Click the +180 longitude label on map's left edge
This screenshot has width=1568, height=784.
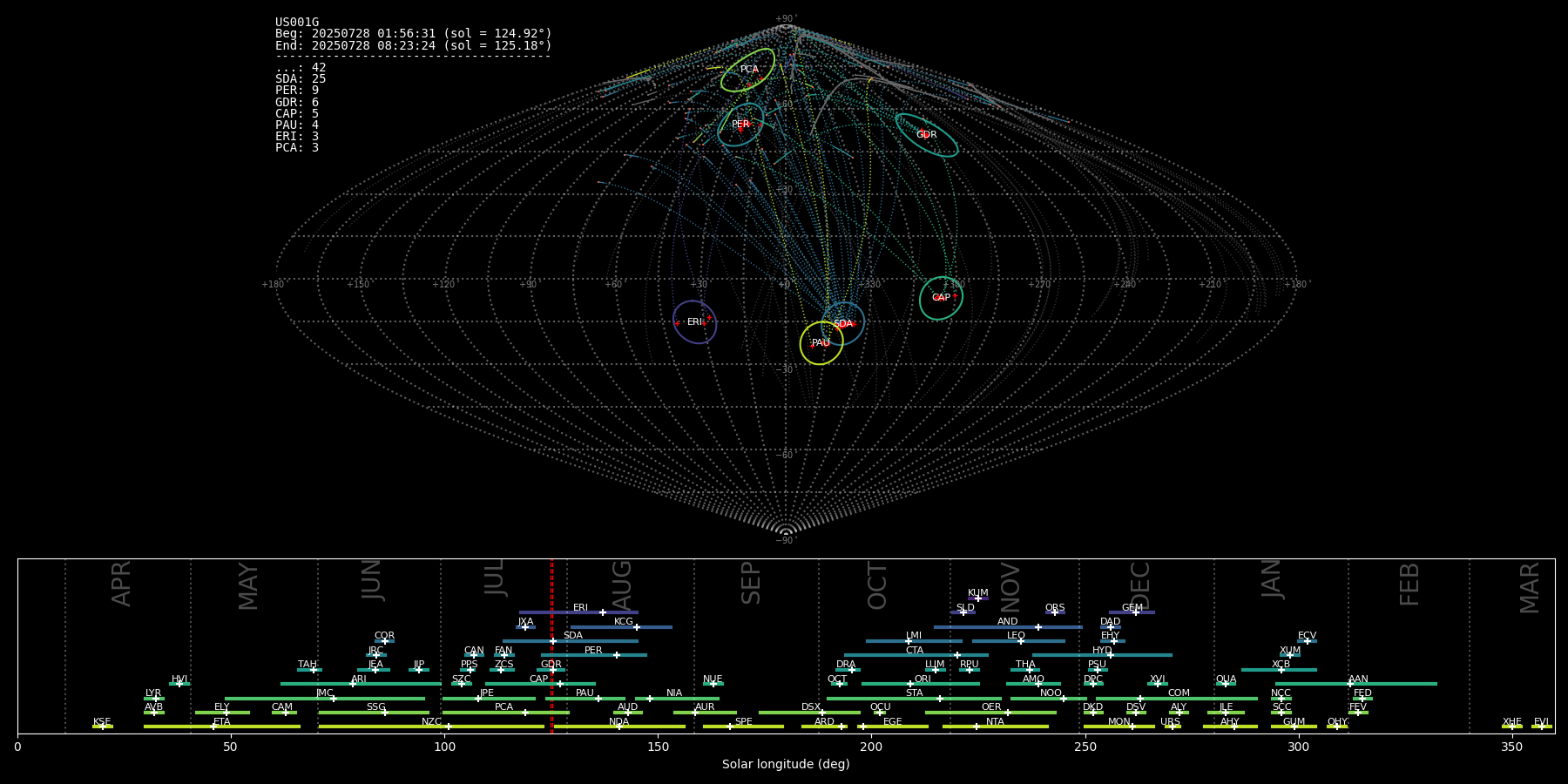pos(274,285)
